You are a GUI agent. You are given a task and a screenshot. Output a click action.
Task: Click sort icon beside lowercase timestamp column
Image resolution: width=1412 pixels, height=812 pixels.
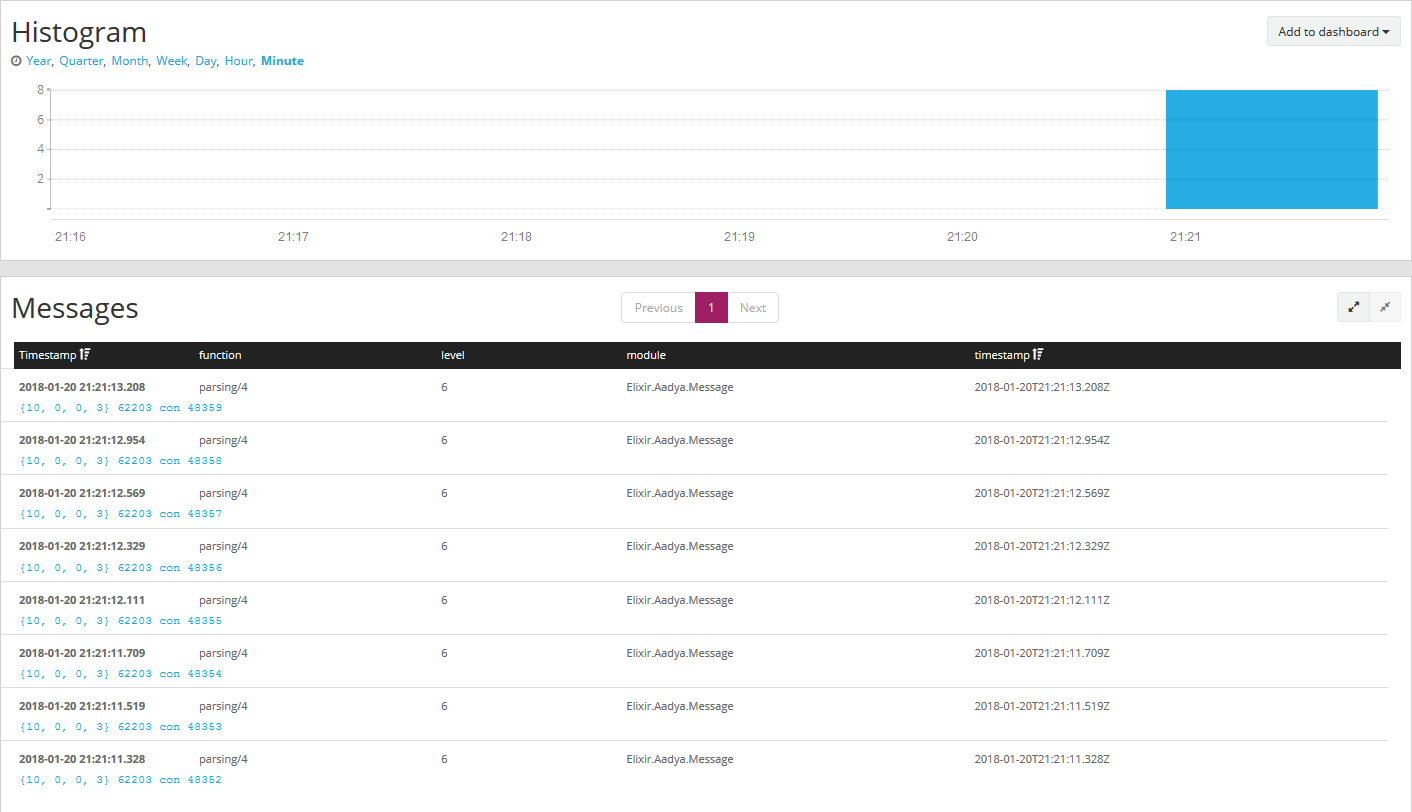pyautogui.click(x=1038, y=355)
